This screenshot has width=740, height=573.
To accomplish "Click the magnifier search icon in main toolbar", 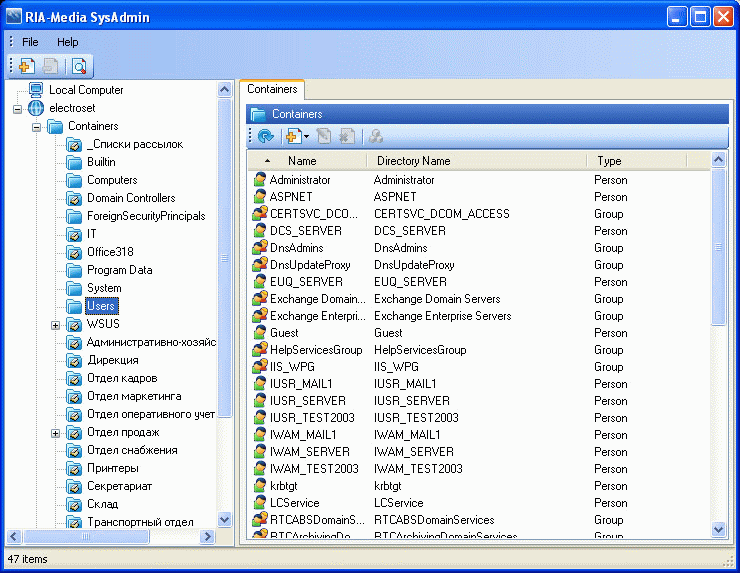I will pos(79,66).
